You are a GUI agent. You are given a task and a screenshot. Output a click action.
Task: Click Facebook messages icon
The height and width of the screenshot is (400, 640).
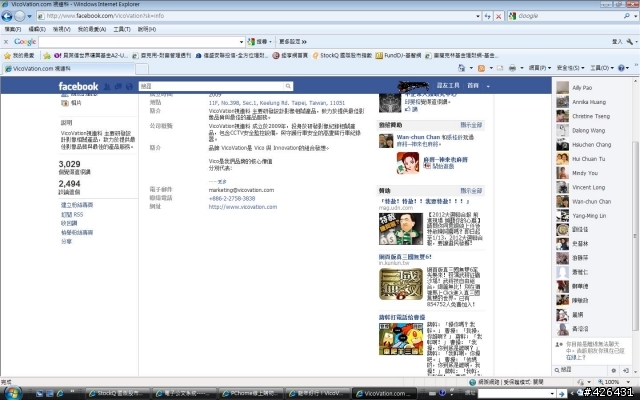click(118, 87)
